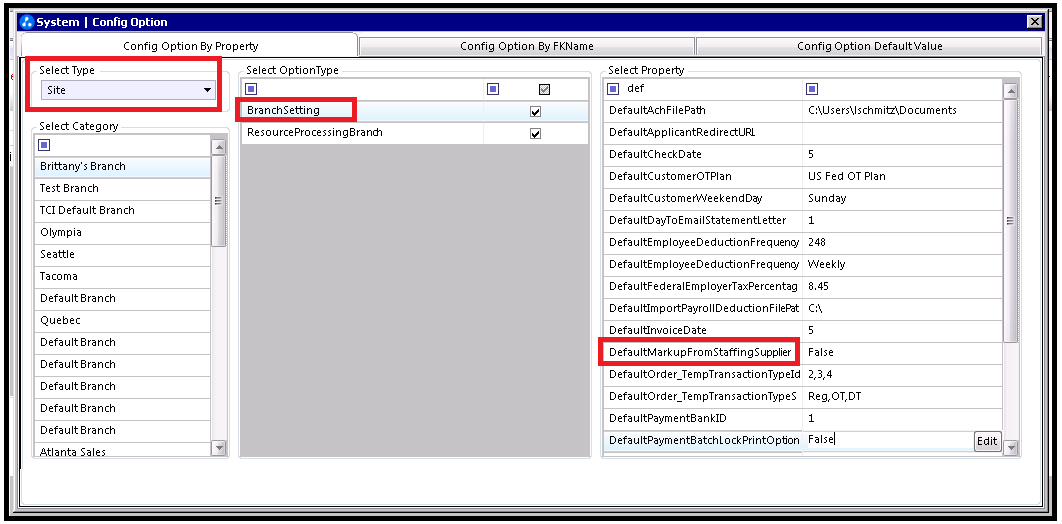1062x524 pixels.
Task: Click the System Config Option title bar icon
Action: click(x=26, y=22)
